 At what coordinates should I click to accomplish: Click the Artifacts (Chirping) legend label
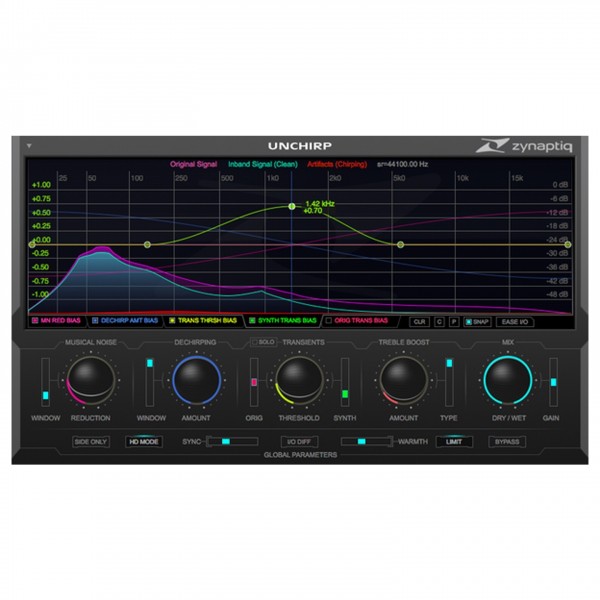pyautogui.click(x=337, y=165)
